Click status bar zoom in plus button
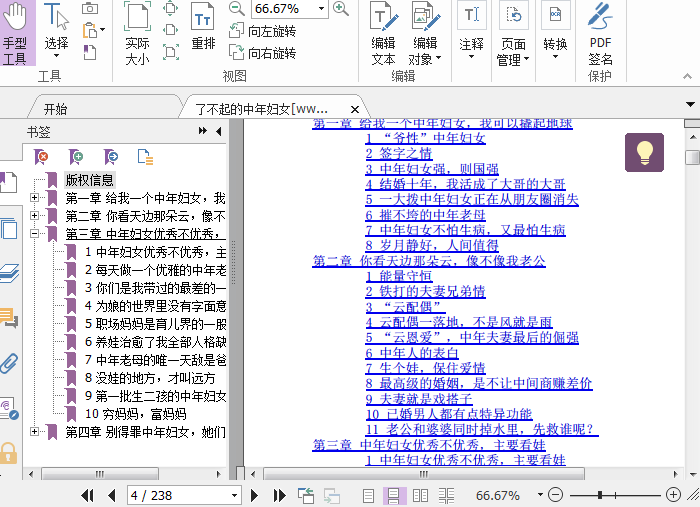The image size is (700, 507). (x=673, y=495)
